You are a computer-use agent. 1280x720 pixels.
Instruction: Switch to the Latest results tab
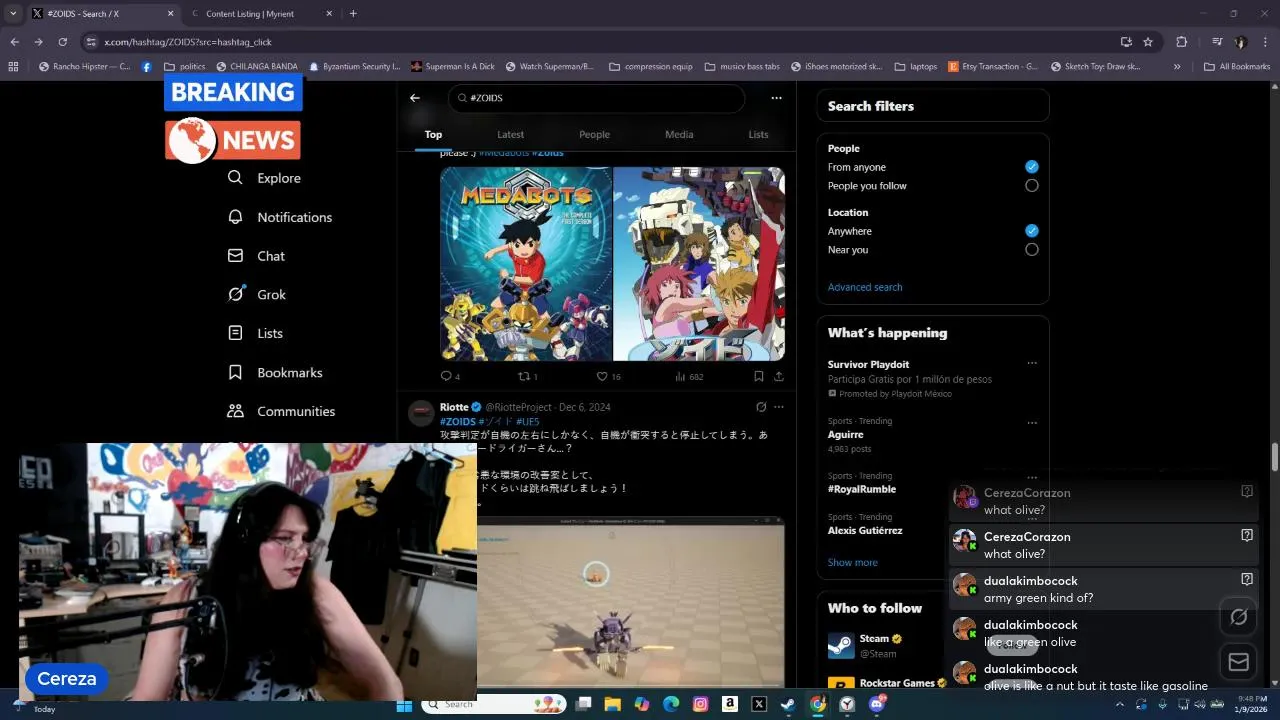pyautogui.click(x=510, y=134)
